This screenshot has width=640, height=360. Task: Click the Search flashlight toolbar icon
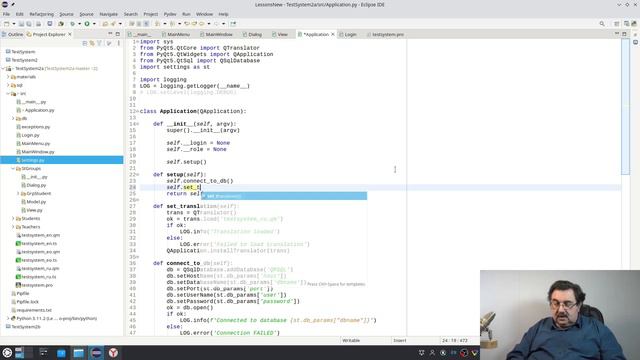pos(113,24)
